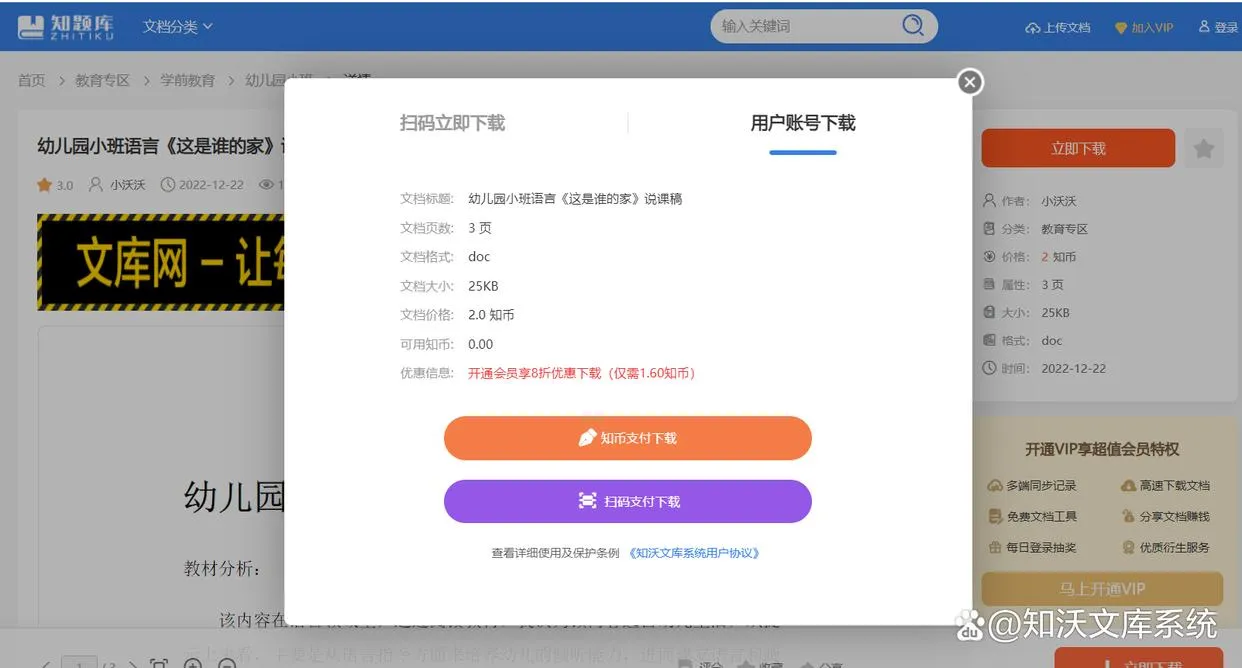Image resolution: width=1242 pixels, height=668 pixels.
Task: Click the 高速下载文档 icon
Action: 1128,486
